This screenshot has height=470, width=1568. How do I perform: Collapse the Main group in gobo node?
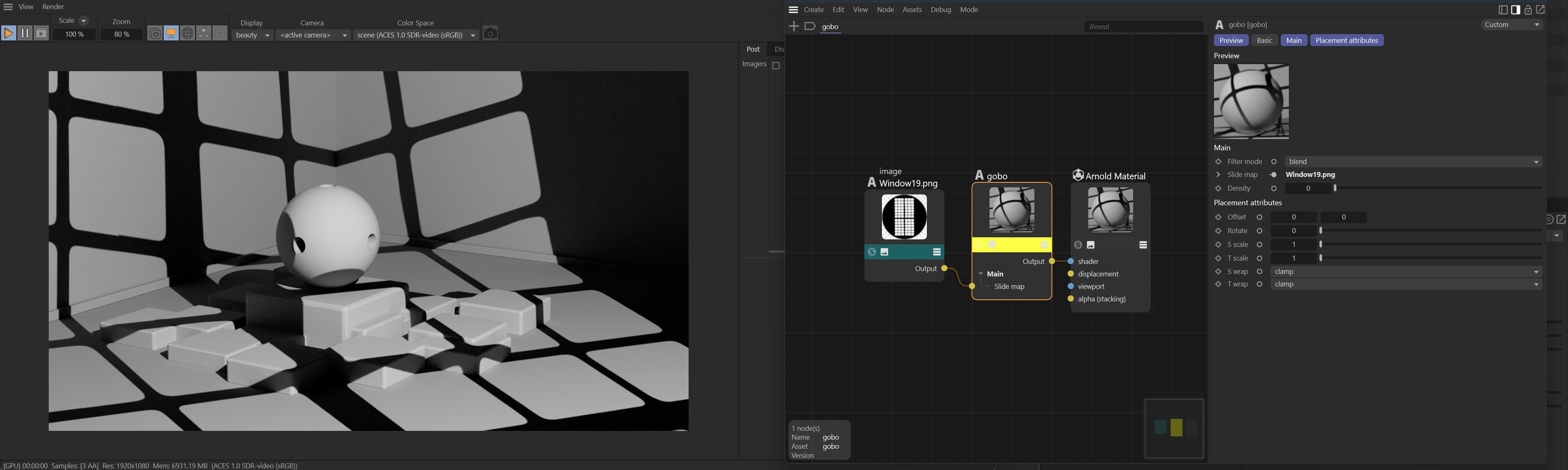point(981,274)
